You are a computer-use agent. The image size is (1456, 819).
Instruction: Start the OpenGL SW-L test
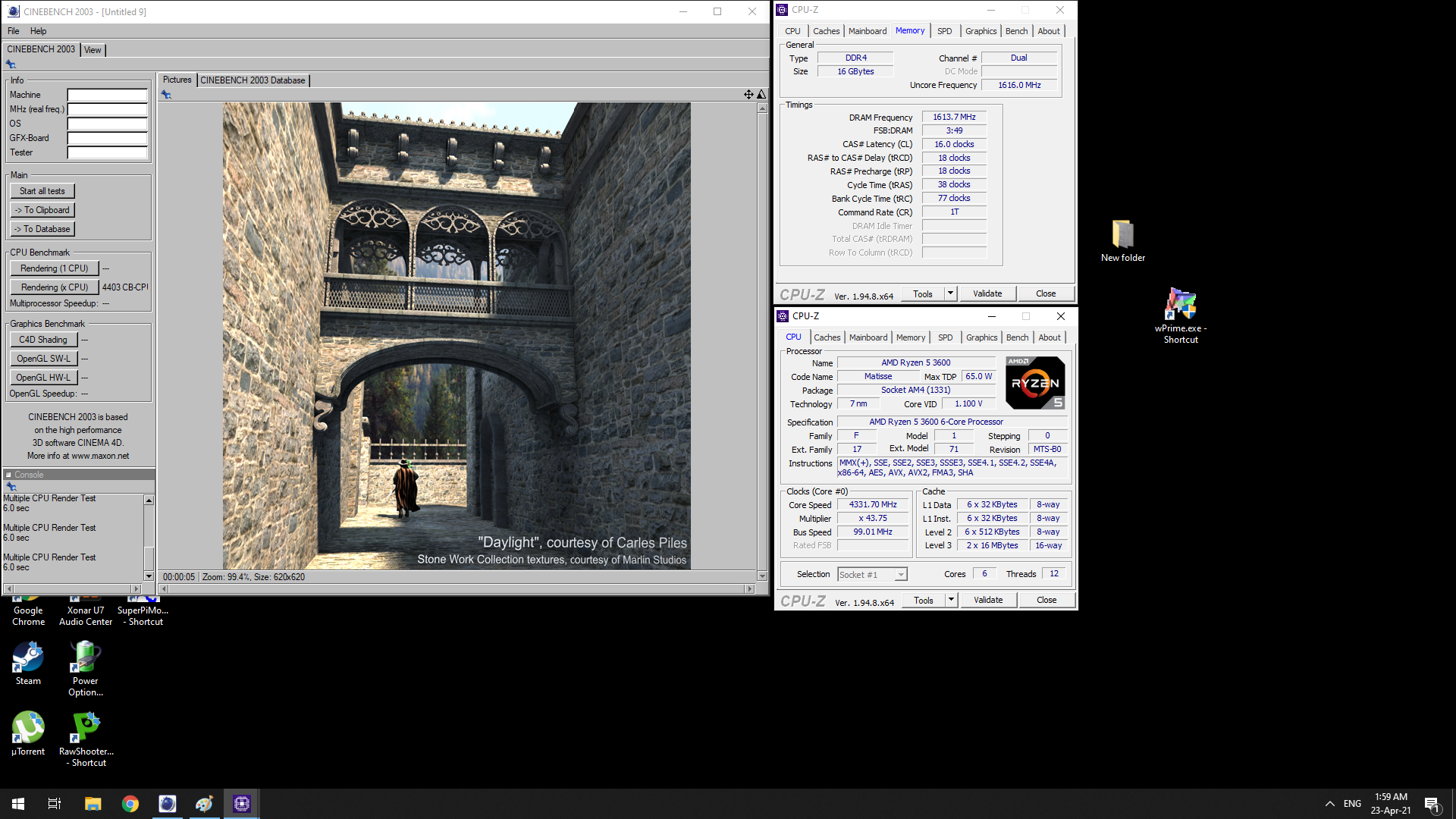pyautogui.click(x=43, y=359)
